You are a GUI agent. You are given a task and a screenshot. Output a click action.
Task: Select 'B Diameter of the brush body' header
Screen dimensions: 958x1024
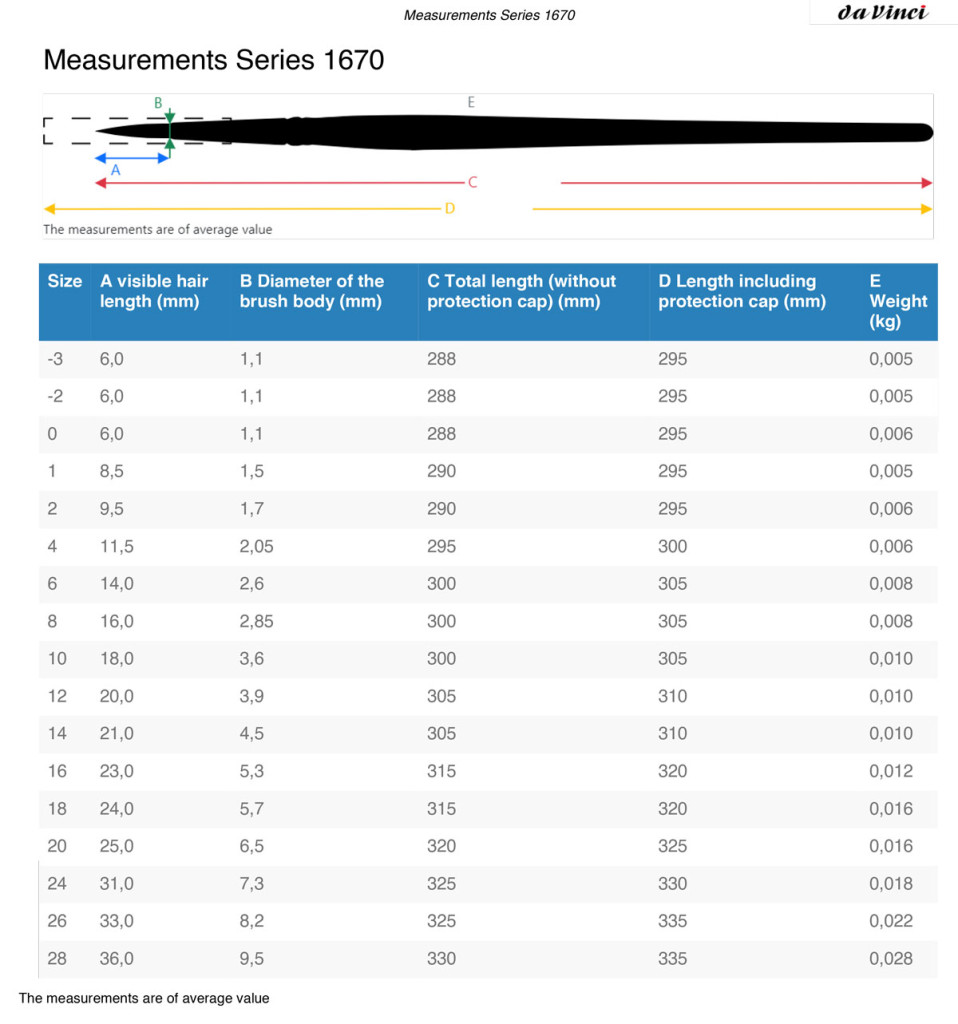[x=312, y=291]
